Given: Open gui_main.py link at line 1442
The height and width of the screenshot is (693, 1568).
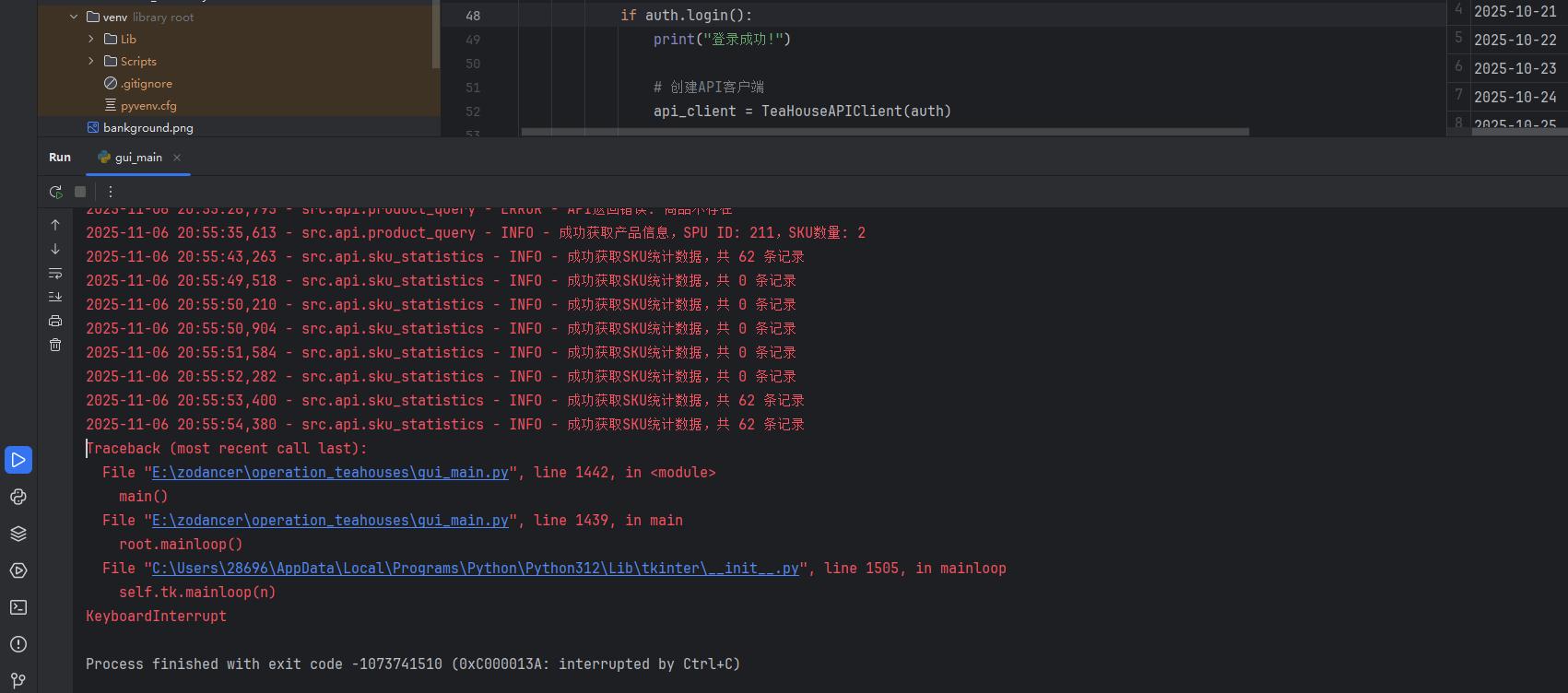Looking at the screenshot, I should tap(330, 473).
